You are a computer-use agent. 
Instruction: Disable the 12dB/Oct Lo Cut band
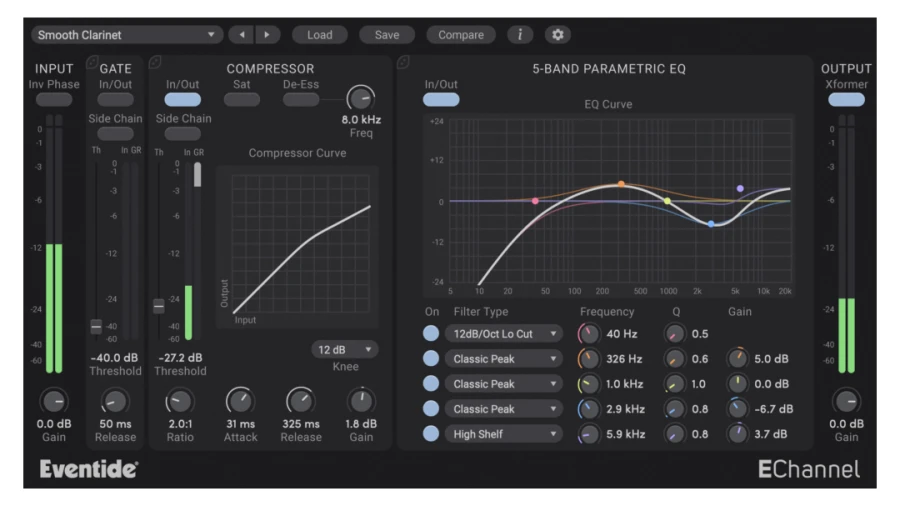(431, 333)
